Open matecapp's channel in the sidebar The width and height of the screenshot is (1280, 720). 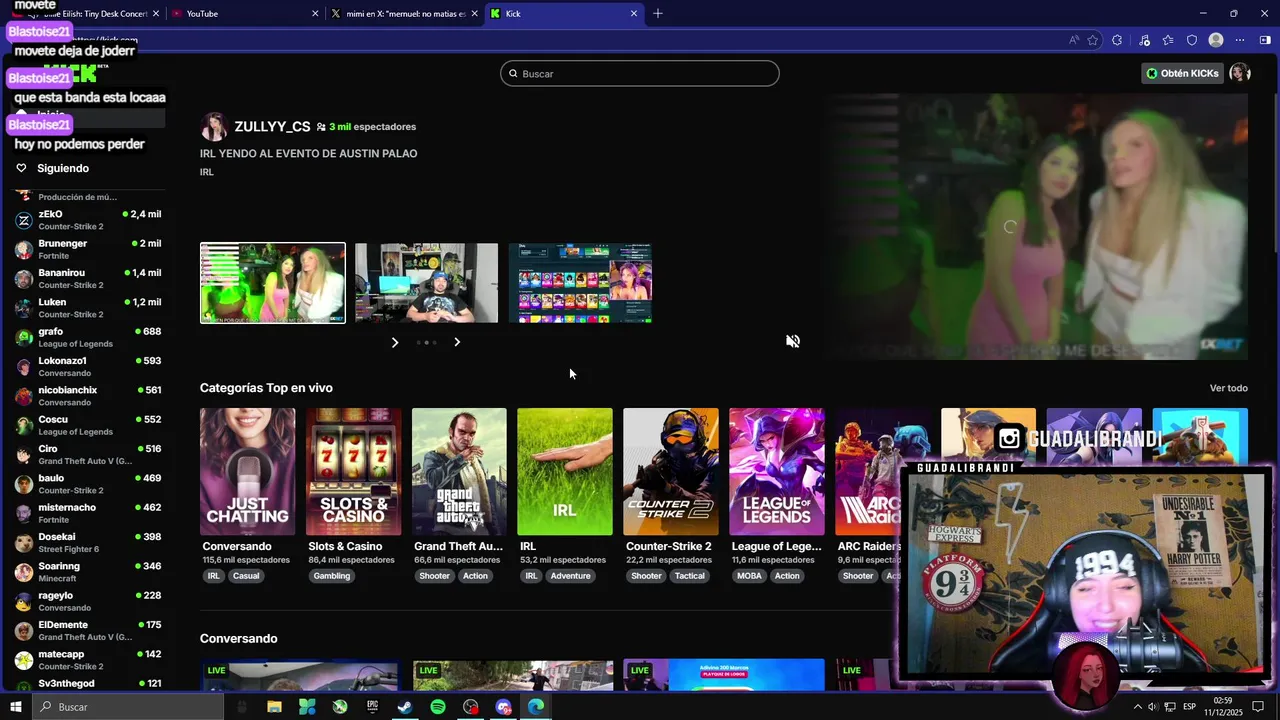[x=88, y=660]
